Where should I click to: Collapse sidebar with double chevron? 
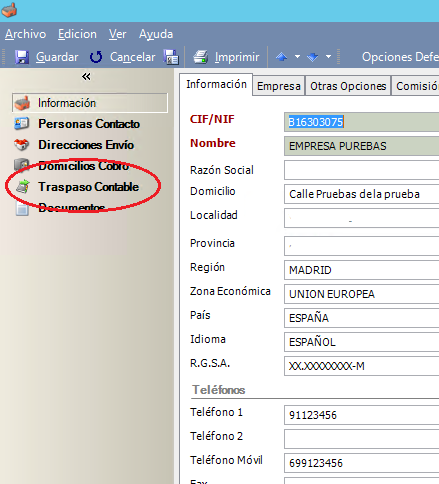[86, 77]
